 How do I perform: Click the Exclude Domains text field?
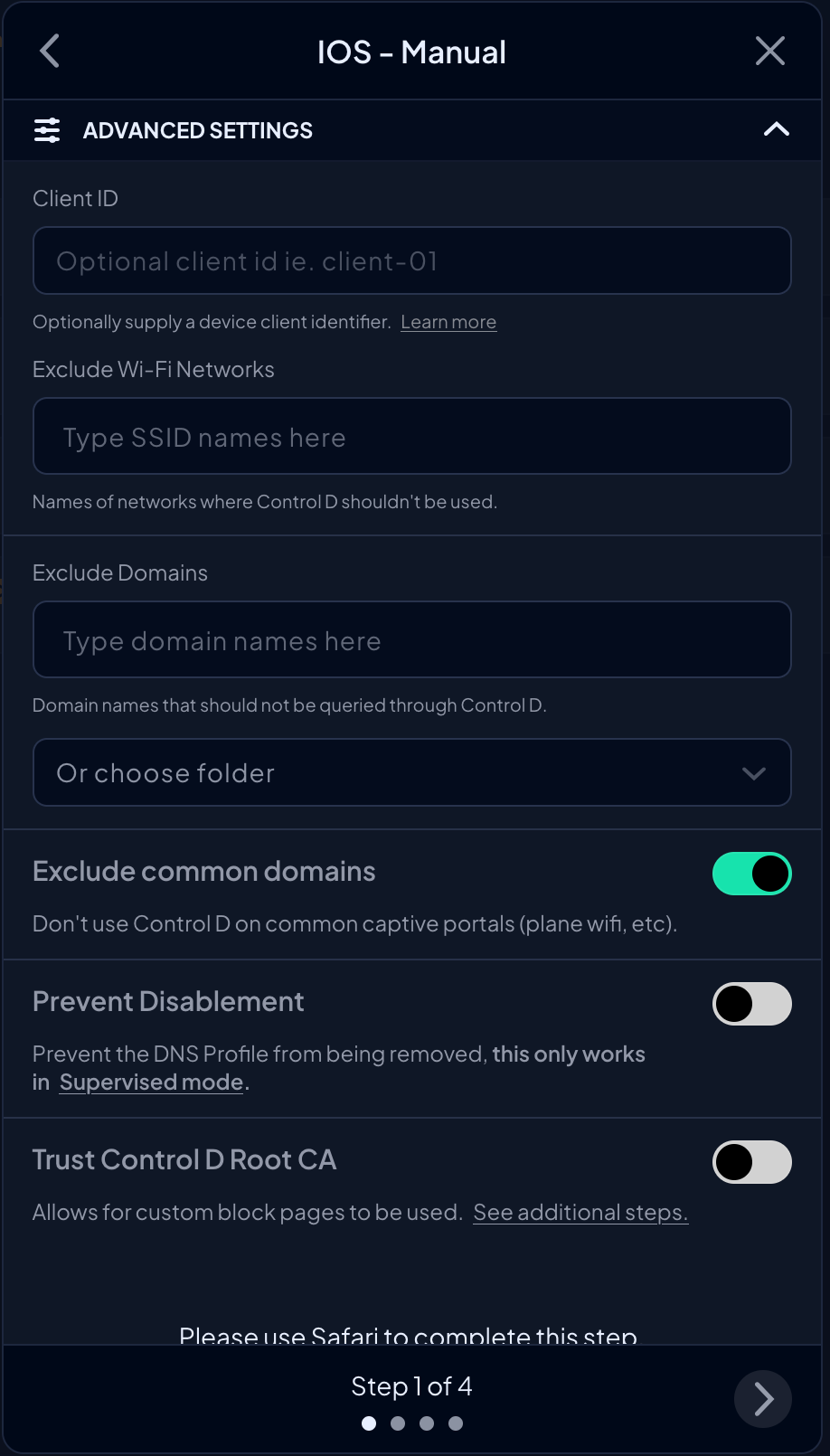coord(412,639)
